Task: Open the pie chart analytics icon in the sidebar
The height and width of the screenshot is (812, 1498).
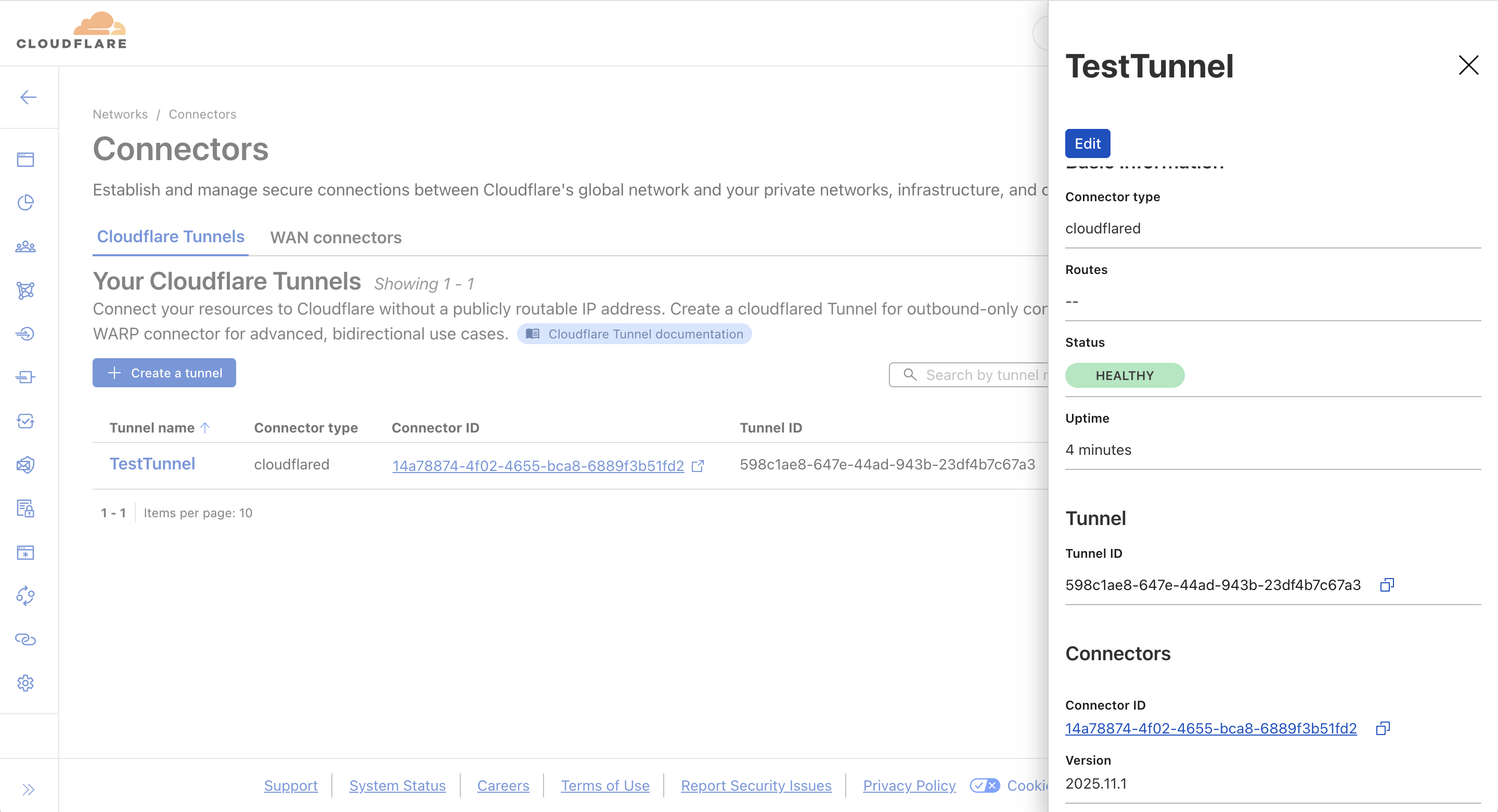Action: coord(25,203)
